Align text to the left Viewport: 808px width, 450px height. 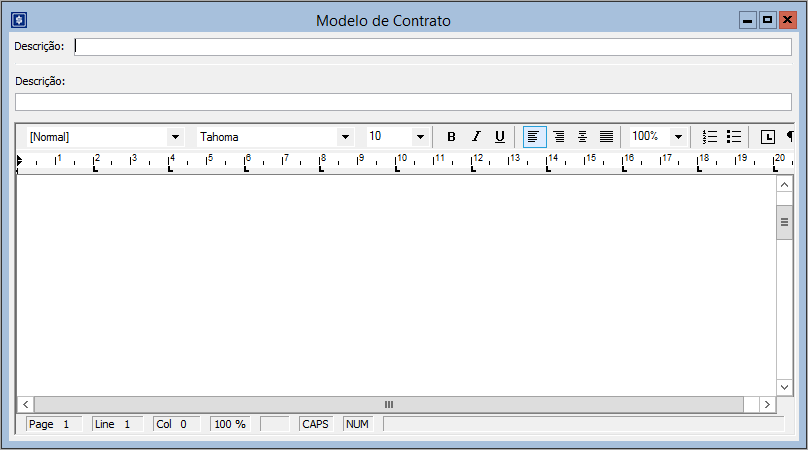click(x=535, y=137)
